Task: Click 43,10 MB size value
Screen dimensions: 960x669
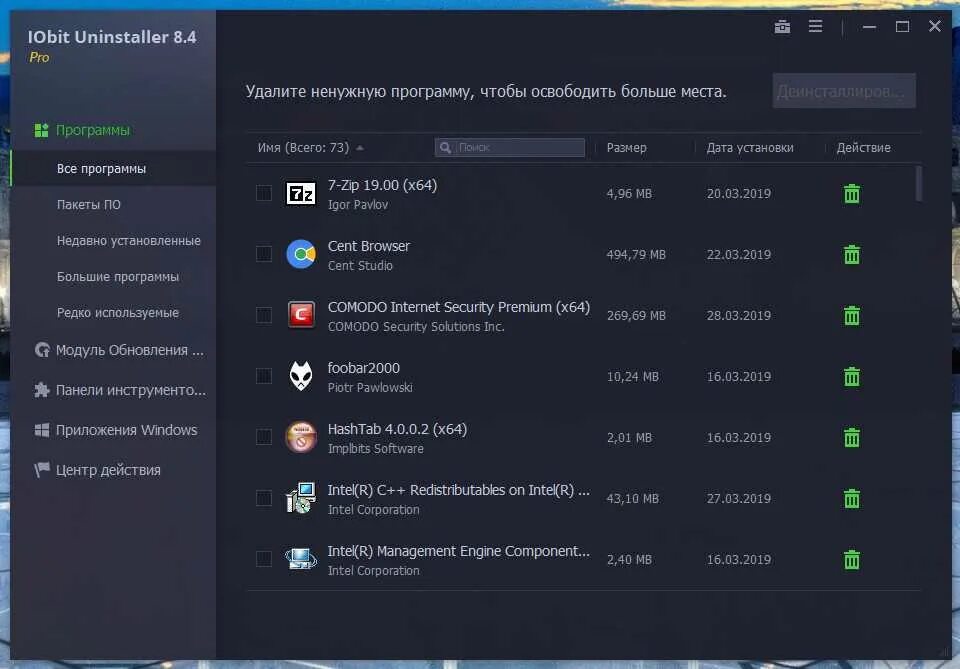Action: (632, 499)
